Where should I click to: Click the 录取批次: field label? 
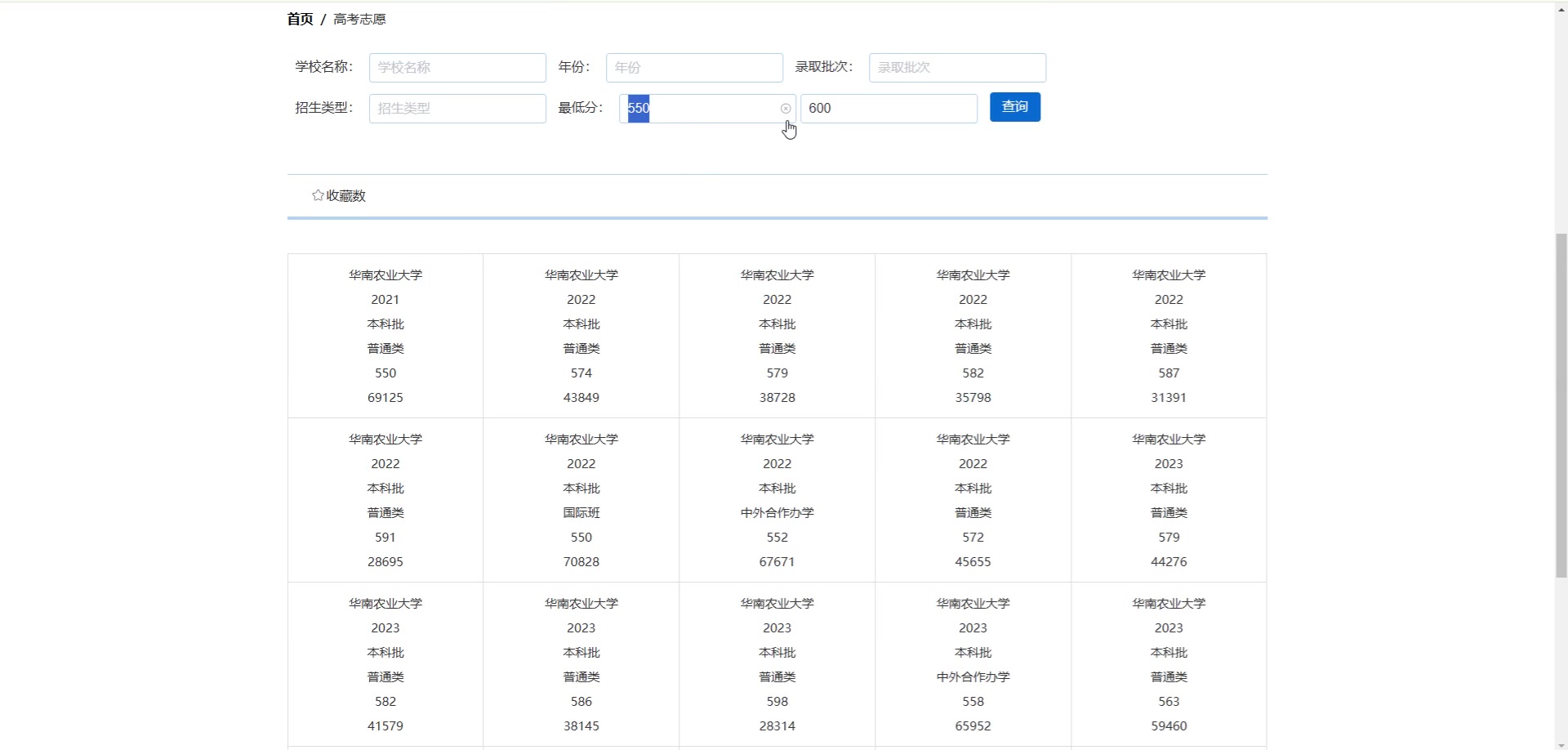(x=824, y=67)
